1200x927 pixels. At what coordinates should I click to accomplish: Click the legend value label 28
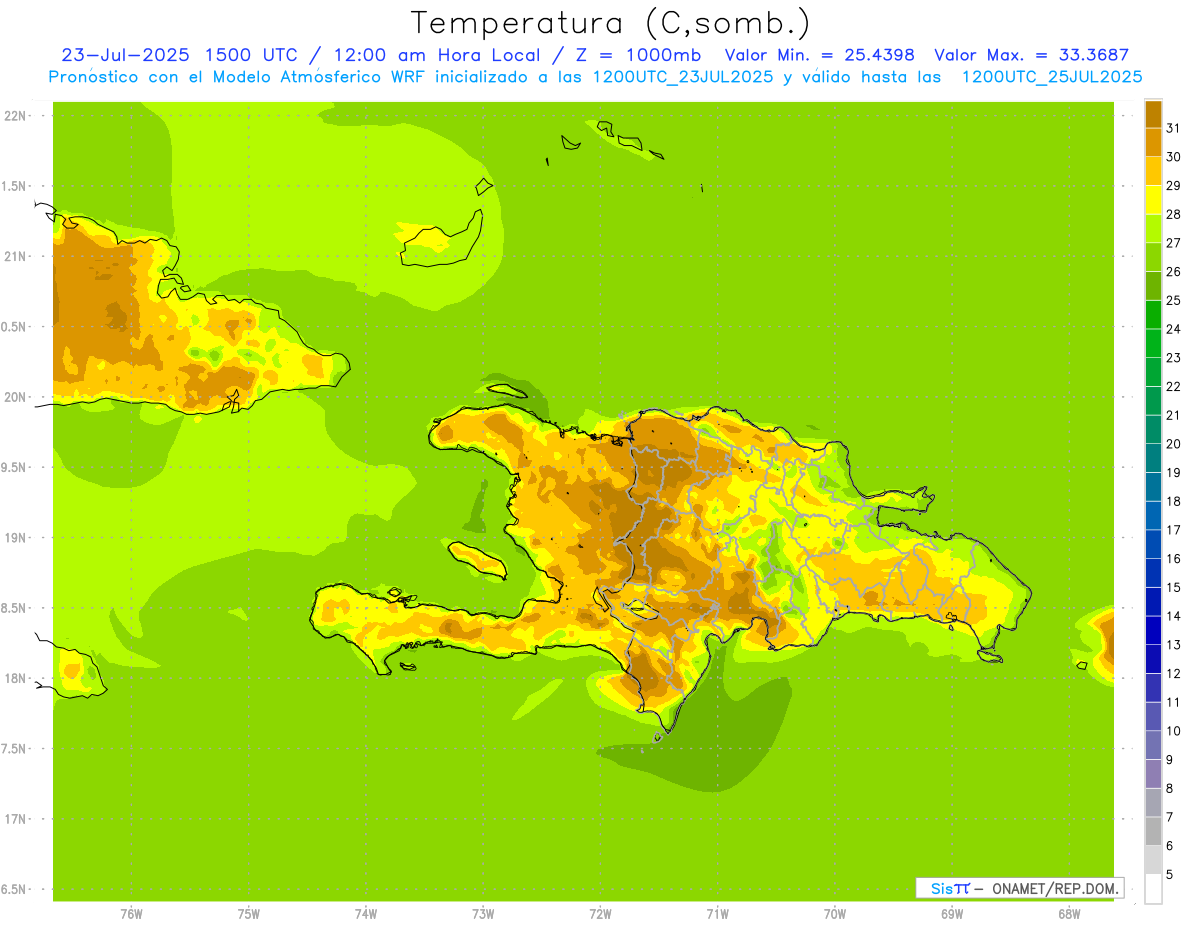(x=1173, y=214)
